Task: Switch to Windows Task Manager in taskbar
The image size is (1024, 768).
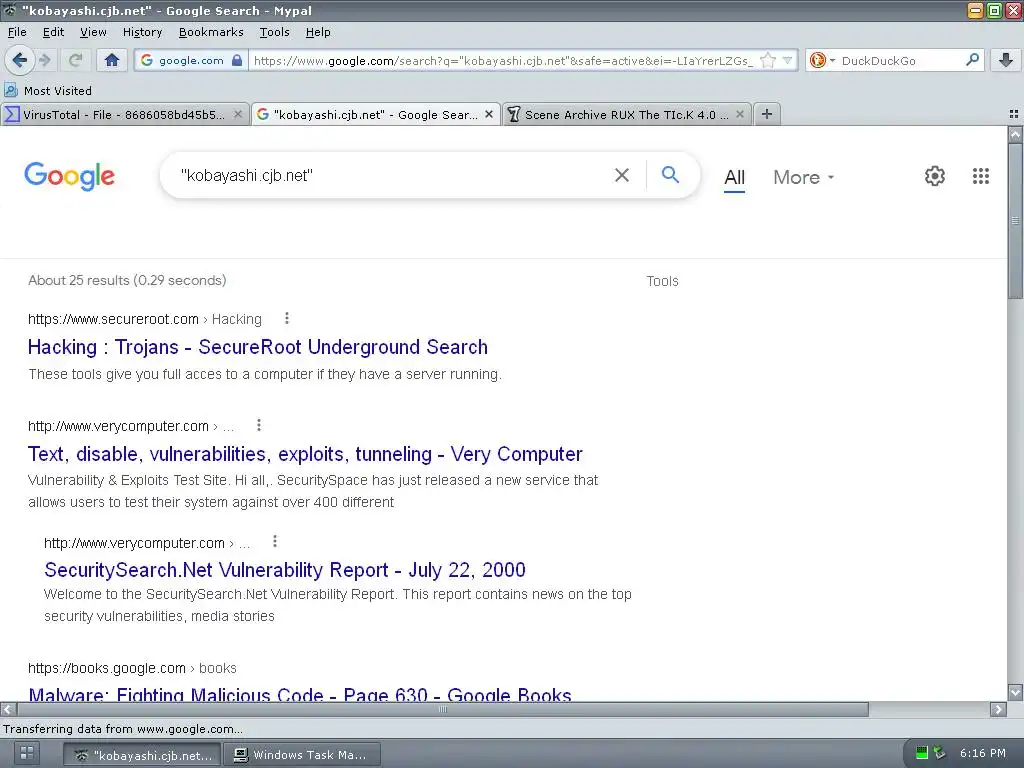Action: click(x=302, y=755)
